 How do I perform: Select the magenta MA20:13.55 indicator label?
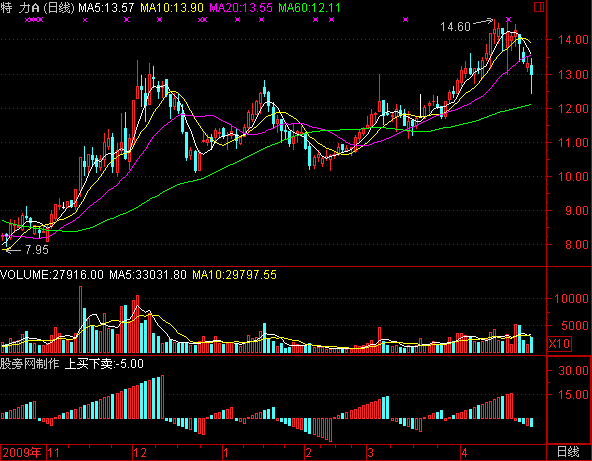pos(241,8)
